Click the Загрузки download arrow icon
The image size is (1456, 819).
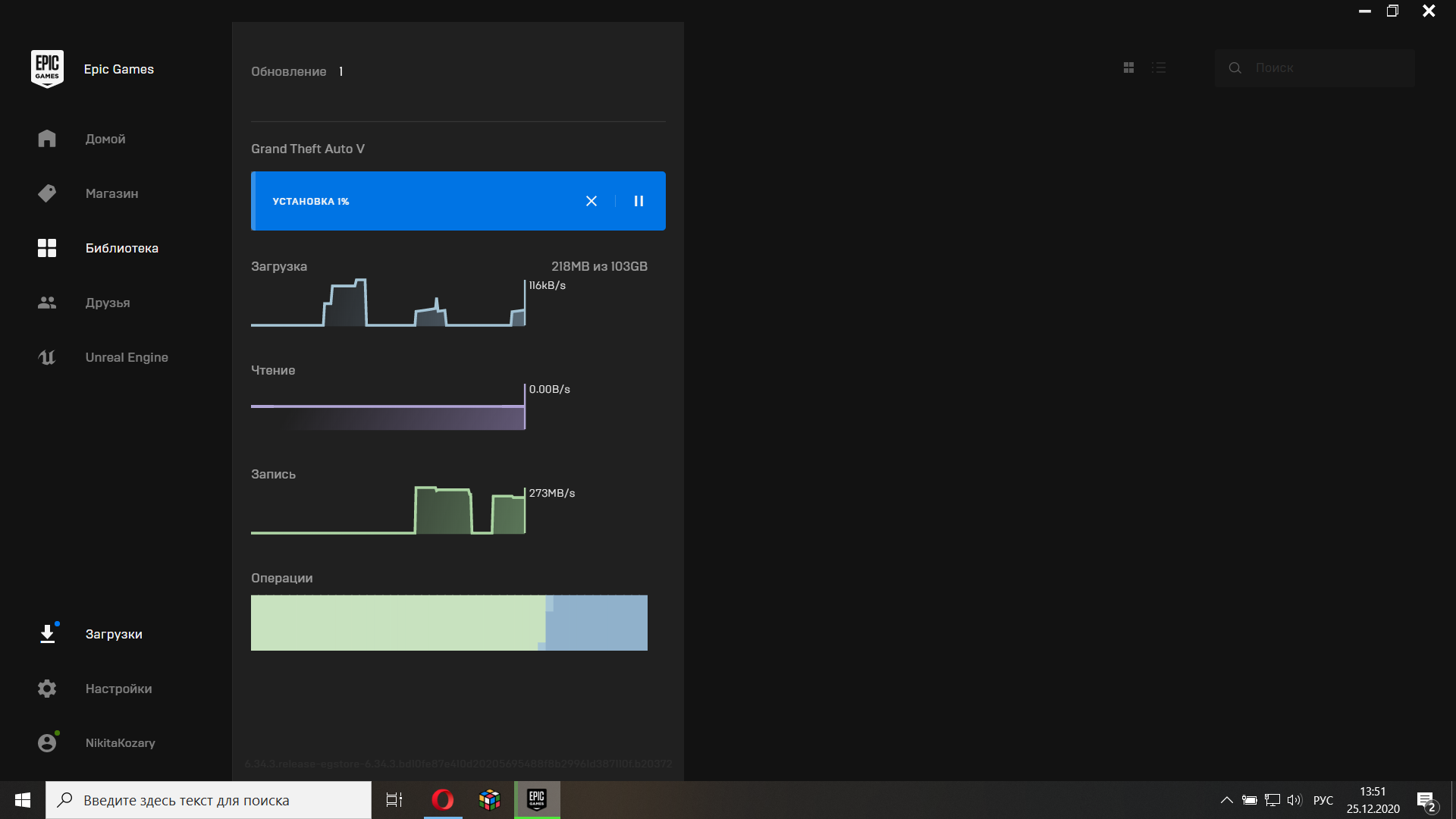click(x=47, y=634)
